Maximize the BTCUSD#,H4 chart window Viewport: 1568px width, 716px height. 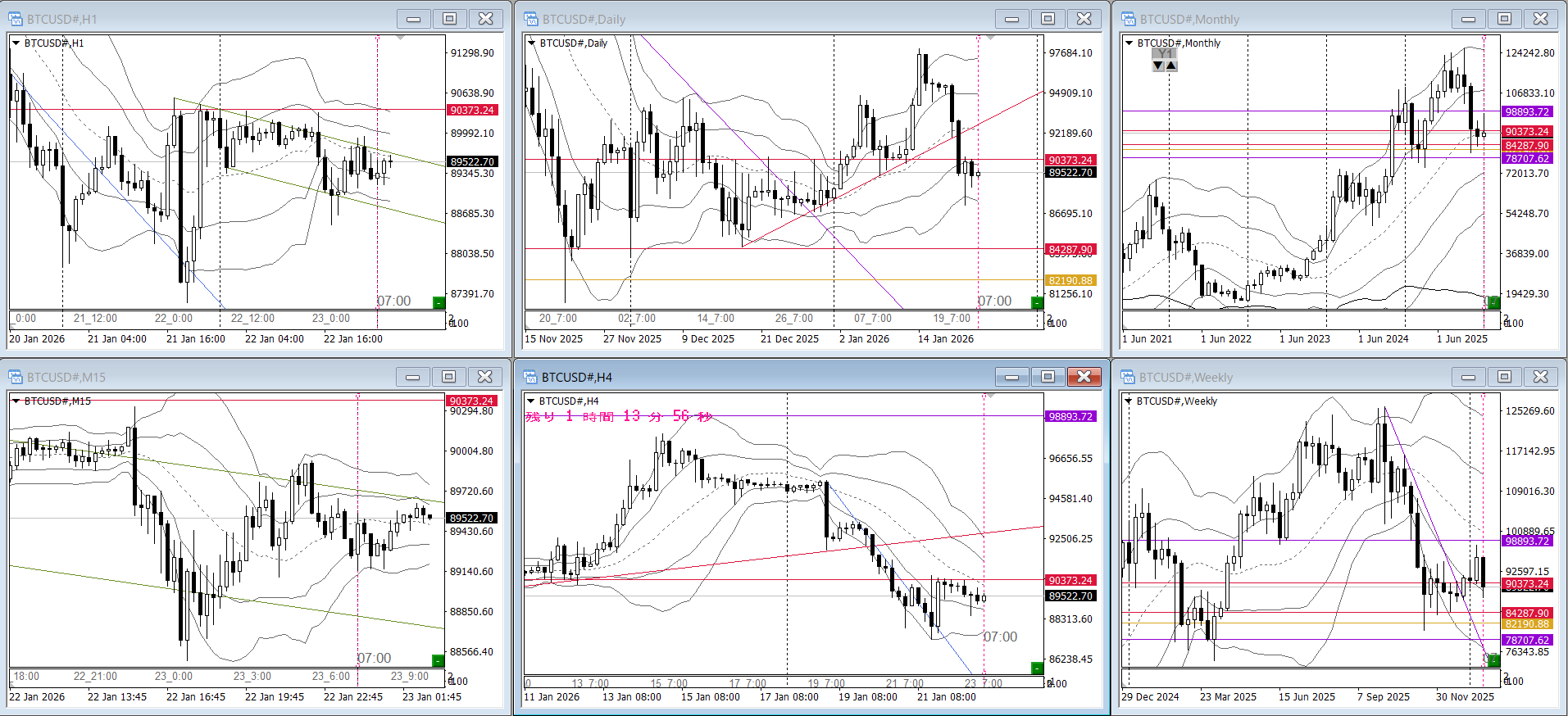(x=1048, y=377)
